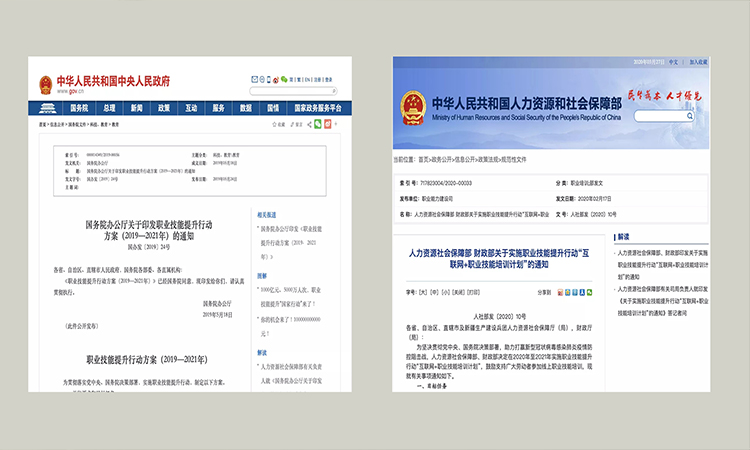Click the date 2019年5月18日 in gov.cn notice
Screen dimensions: 750x450
tap(217, 315)
